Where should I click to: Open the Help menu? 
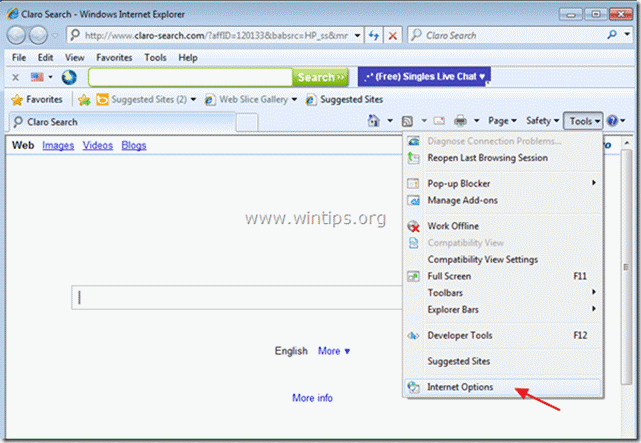188,58
